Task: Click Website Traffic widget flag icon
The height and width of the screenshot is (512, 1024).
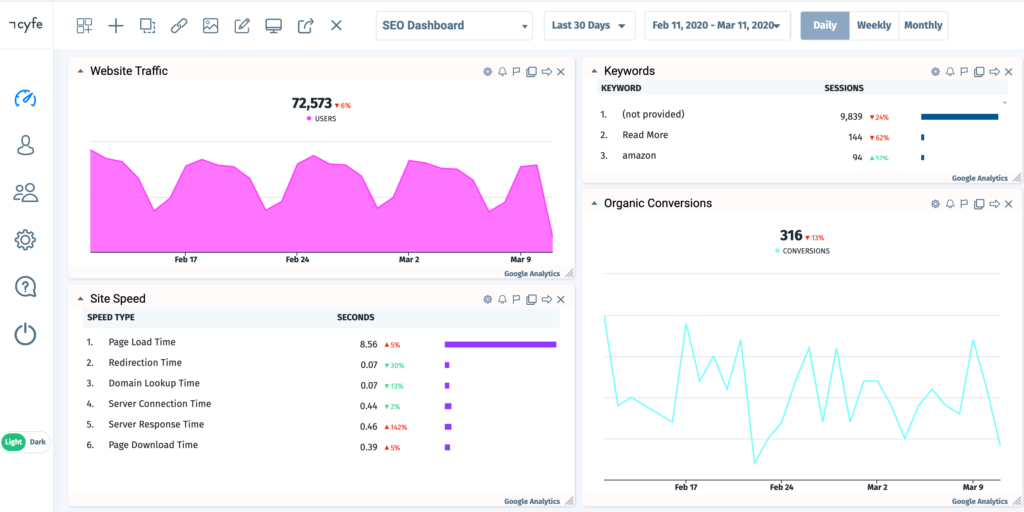Action: point(516,71)
